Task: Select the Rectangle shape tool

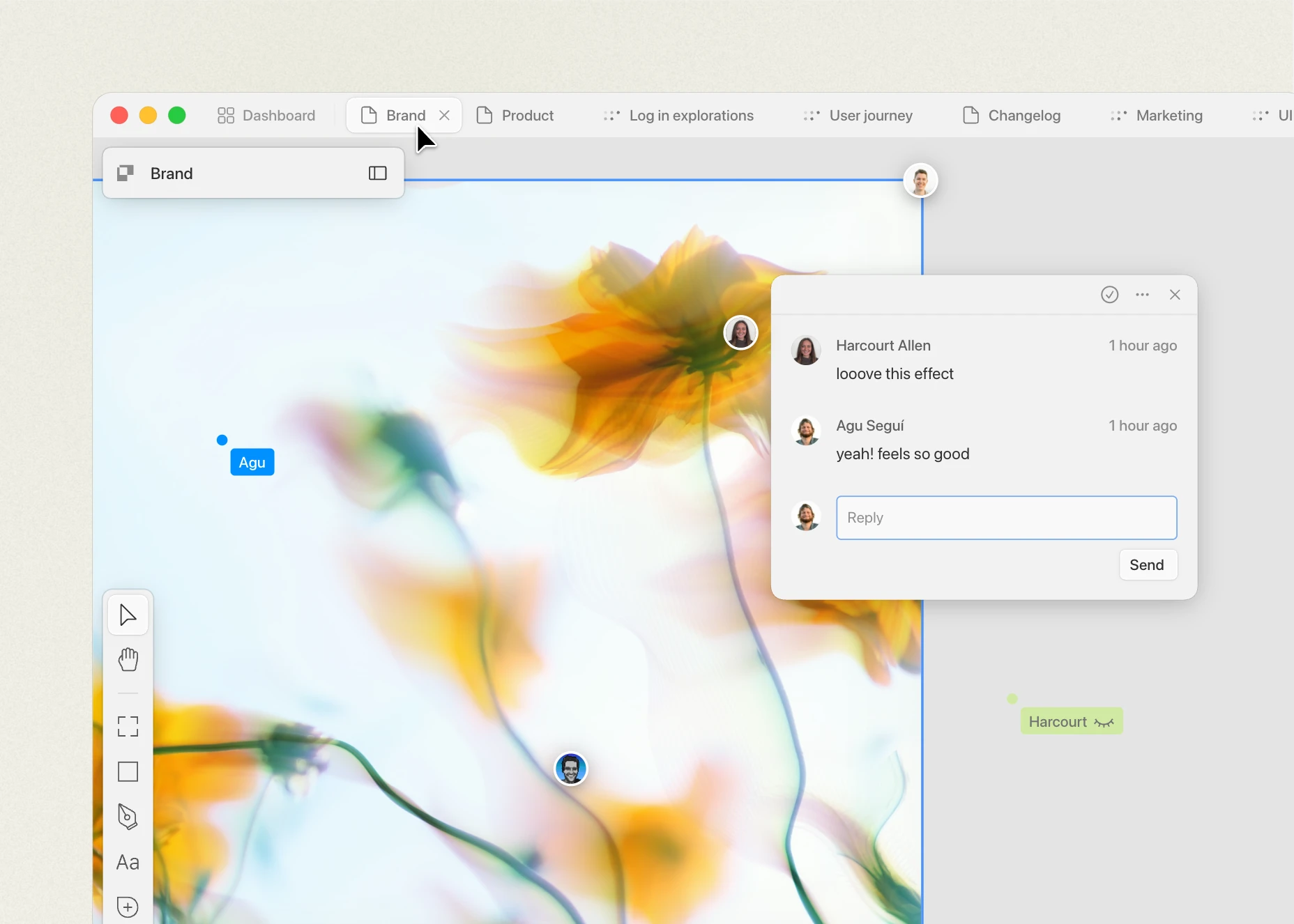Action: [x=128, y=772]
